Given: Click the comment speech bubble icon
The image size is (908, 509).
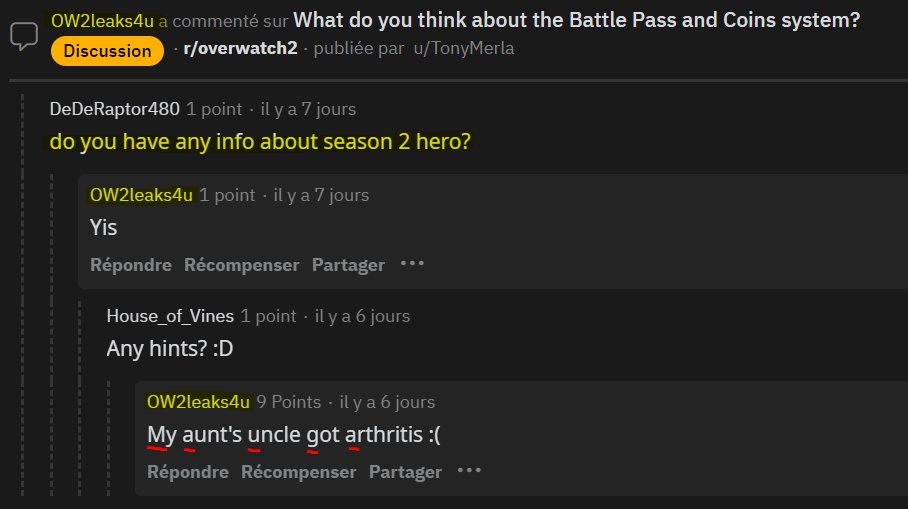Looking at the screenshot, I should point(24,36).
